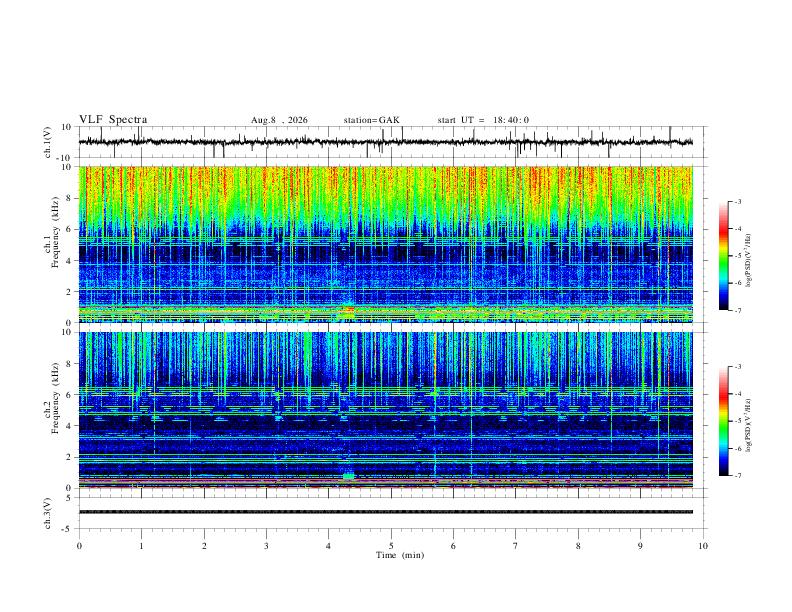Click the ch.1(V) waveform trace
The width and height of the screenshot is (792, 612).
[386, 142]
